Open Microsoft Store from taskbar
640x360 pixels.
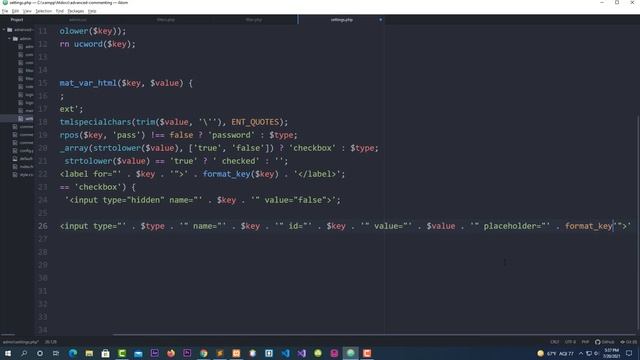click(105, 353)
